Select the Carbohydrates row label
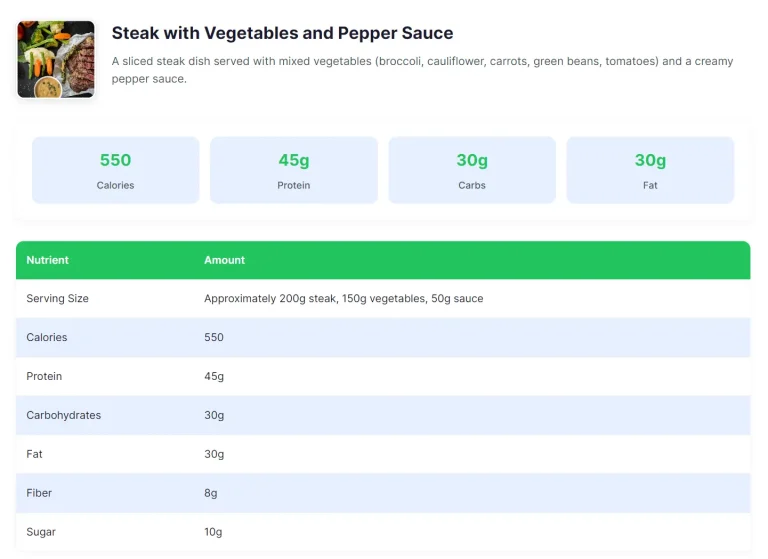This screenshot has width=768, height=559. point(64,416)
